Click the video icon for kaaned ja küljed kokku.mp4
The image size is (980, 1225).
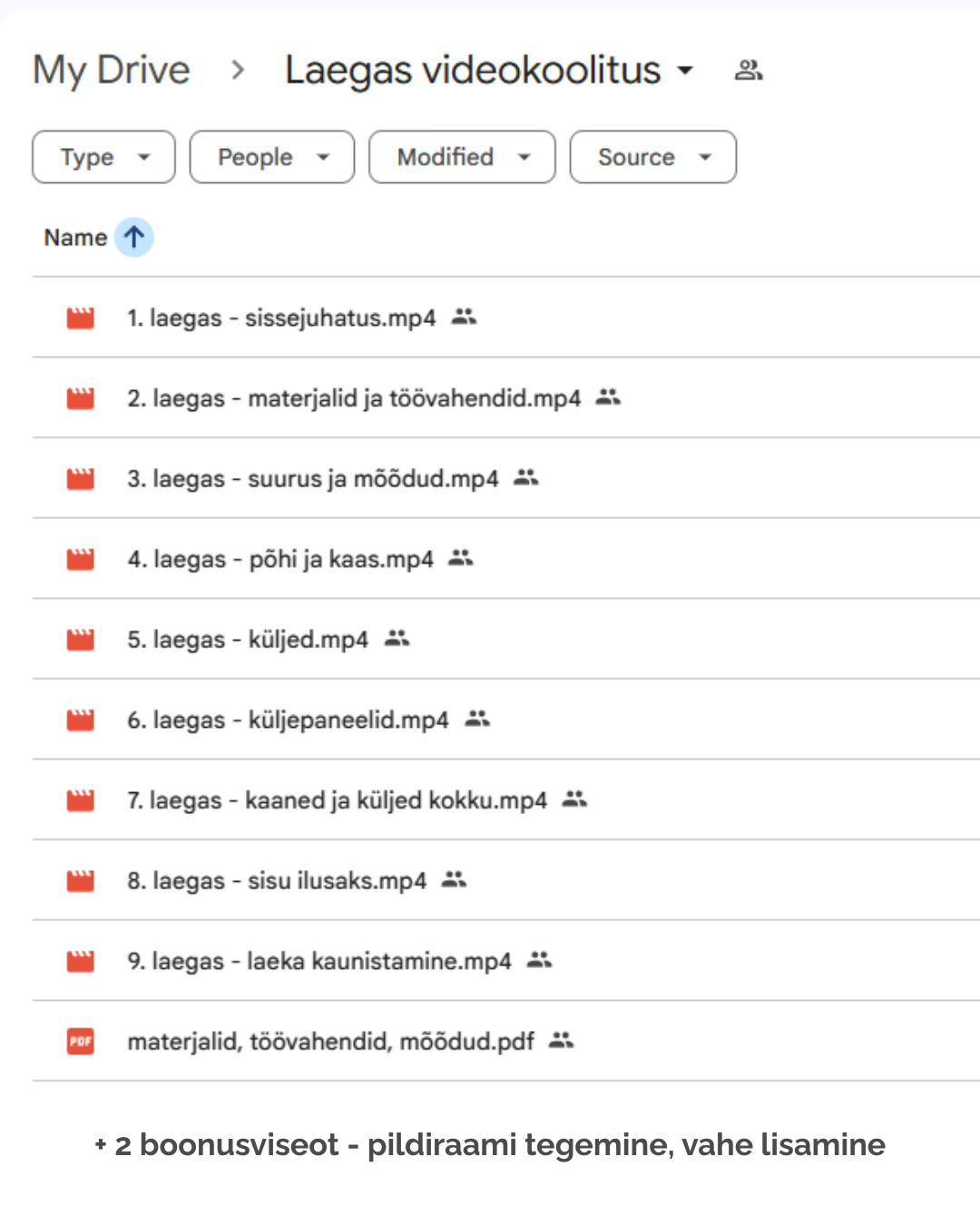click(x=80, y=800)
